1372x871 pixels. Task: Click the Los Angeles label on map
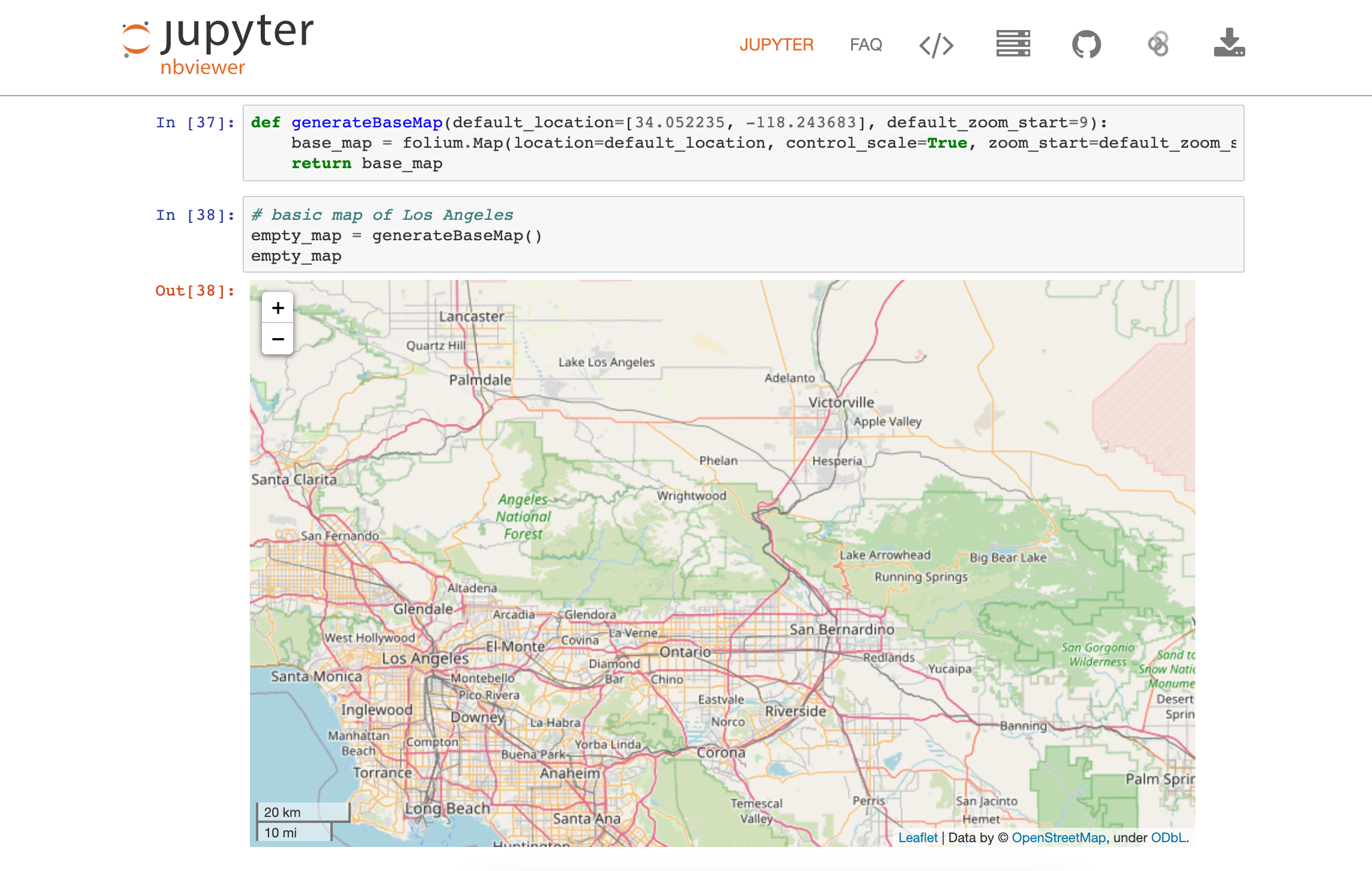(x=425, y=659)
